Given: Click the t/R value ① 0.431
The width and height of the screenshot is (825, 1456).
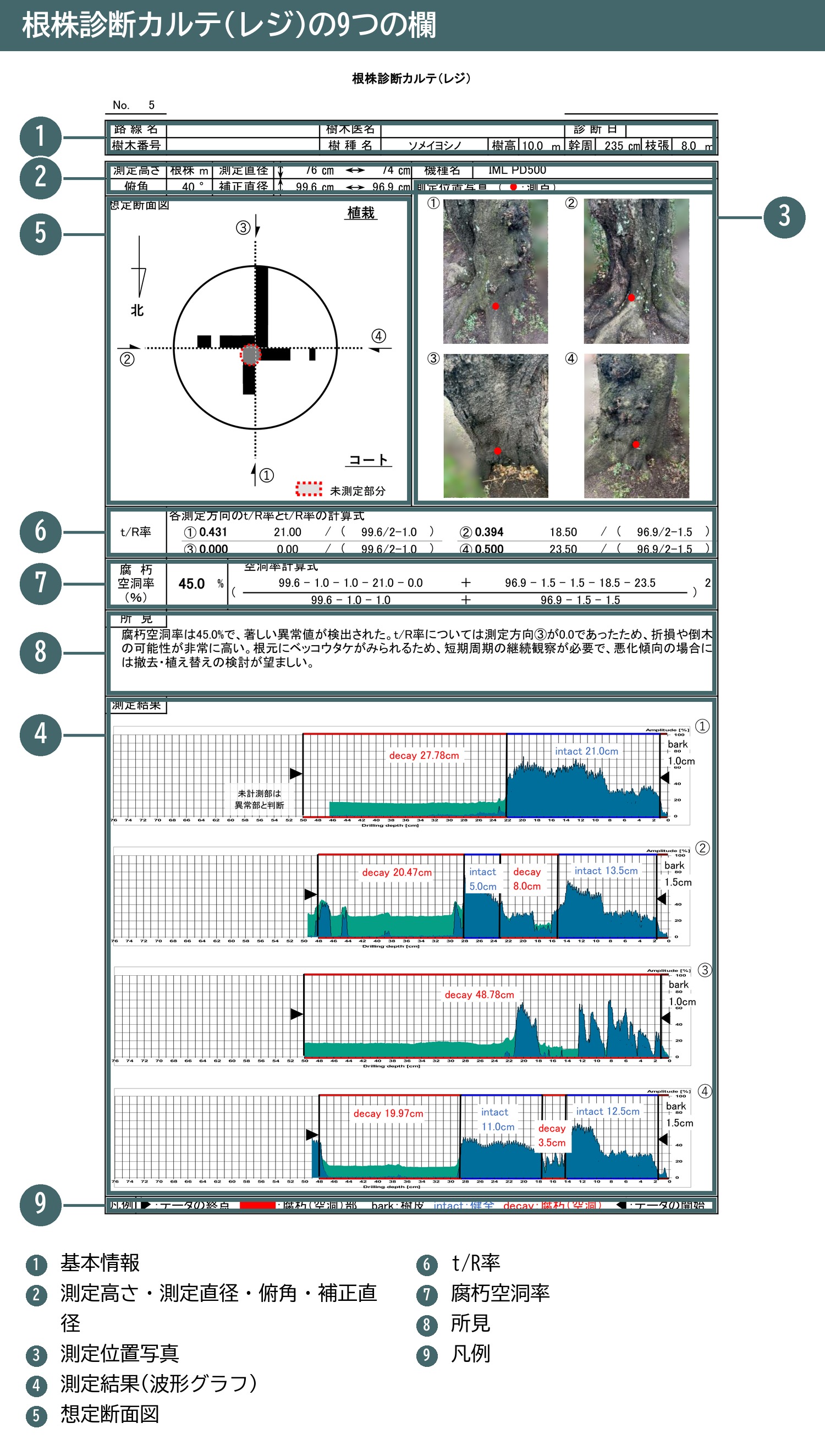Looking at the screenshot, I should pyautogui.click(x=206, y=532).
